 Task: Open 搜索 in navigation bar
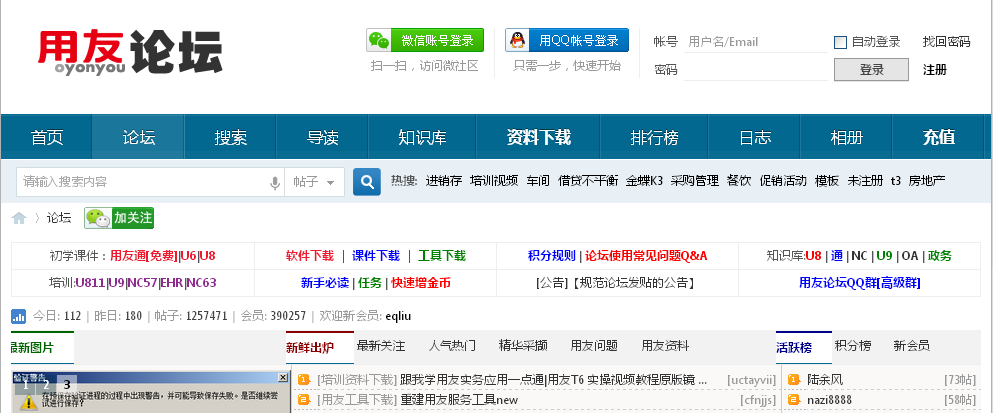coord(231,137)
